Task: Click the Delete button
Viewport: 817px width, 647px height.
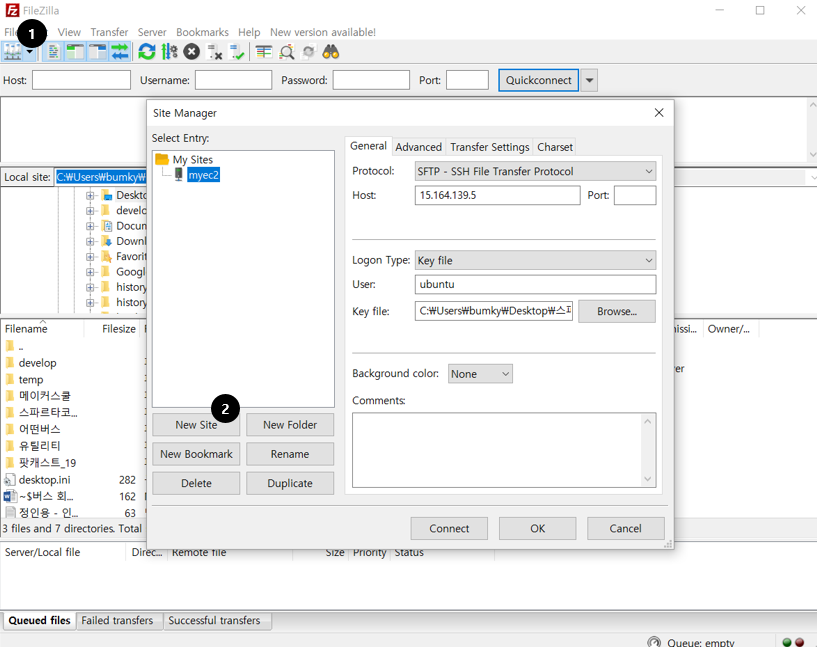Action: click(196, 483)
